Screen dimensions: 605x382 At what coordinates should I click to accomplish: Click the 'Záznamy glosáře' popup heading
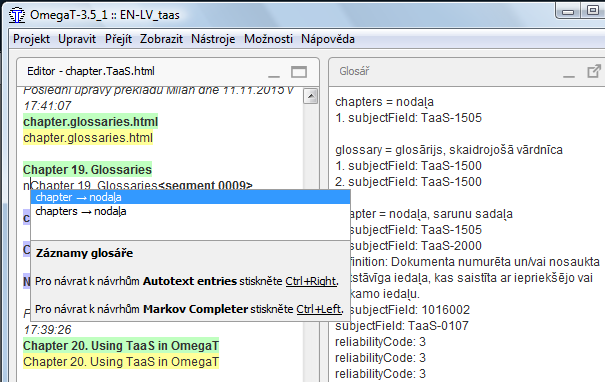coord(84,253)
